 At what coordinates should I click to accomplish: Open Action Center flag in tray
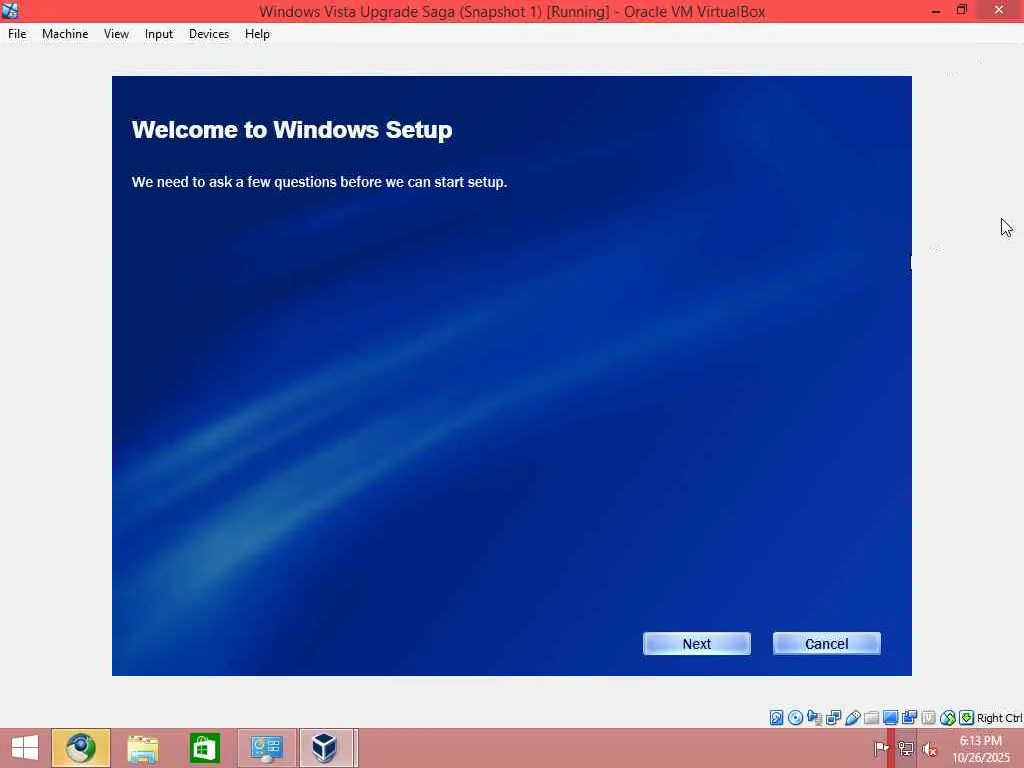pos(880,748)
